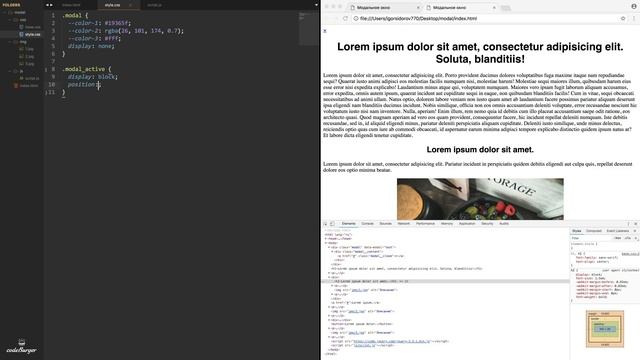The image size is (640, 360).
Task: Open the Network tab in DevTools
Action: pos(404,224)
